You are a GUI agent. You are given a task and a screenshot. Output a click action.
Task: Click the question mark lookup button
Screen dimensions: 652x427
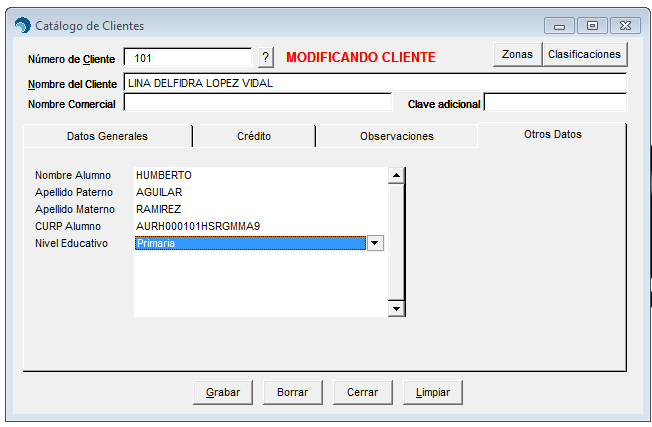265,57
